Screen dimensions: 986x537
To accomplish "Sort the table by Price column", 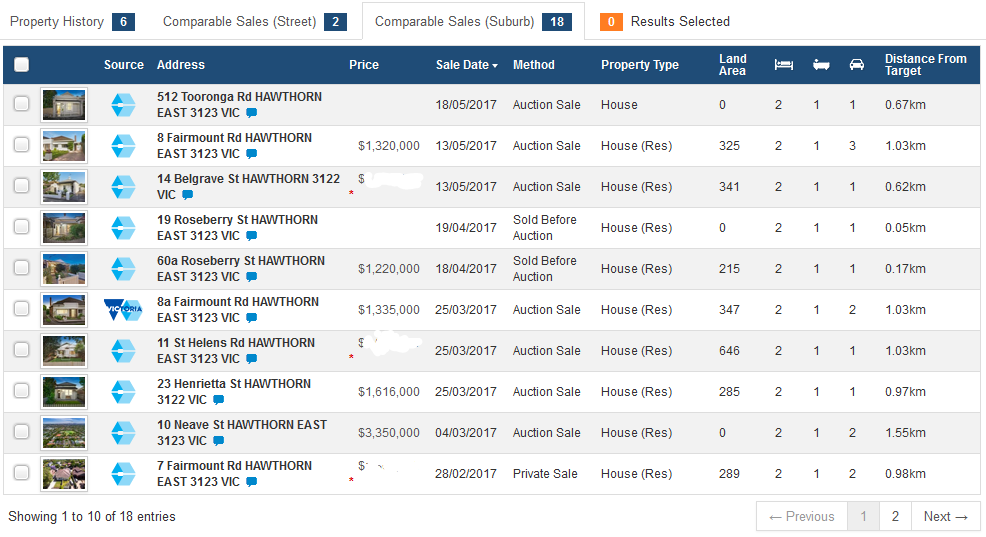I will point(364,65).
